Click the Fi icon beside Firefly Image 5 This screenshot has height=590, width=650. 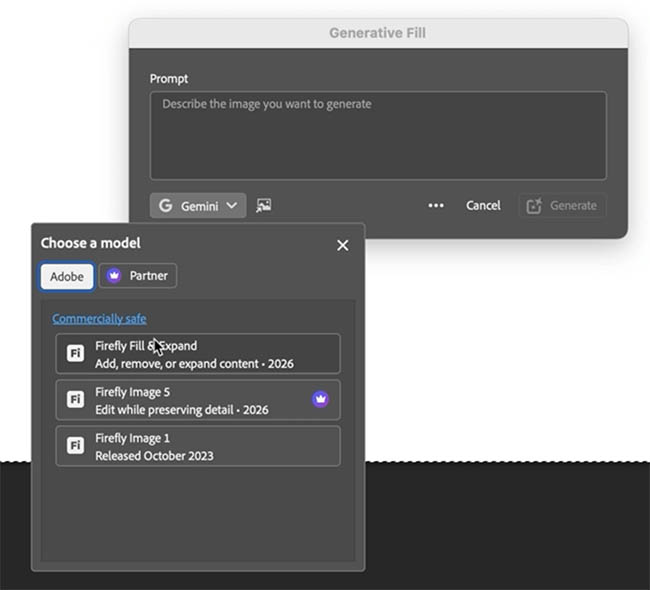(75, 399)
